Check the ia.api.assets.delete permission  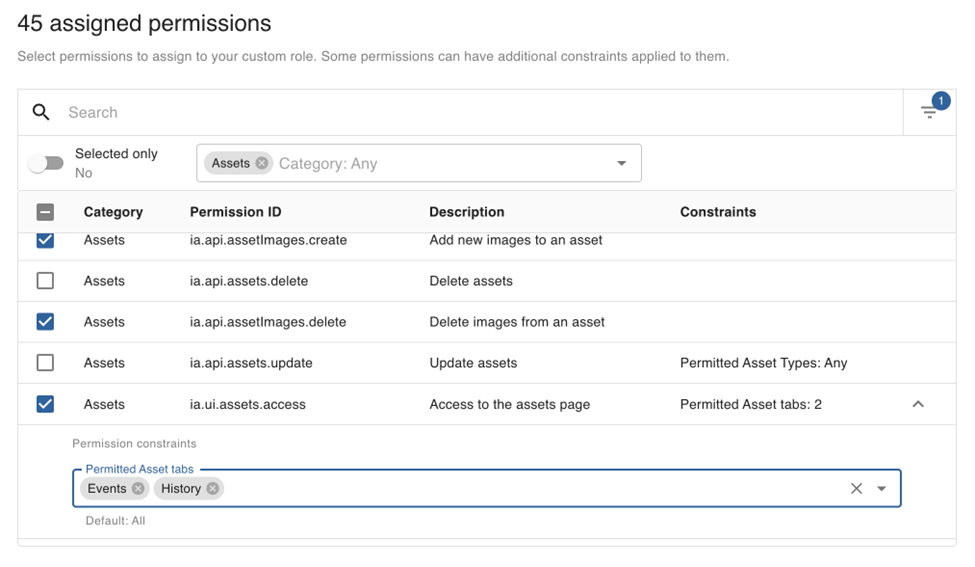click(45, 281)
